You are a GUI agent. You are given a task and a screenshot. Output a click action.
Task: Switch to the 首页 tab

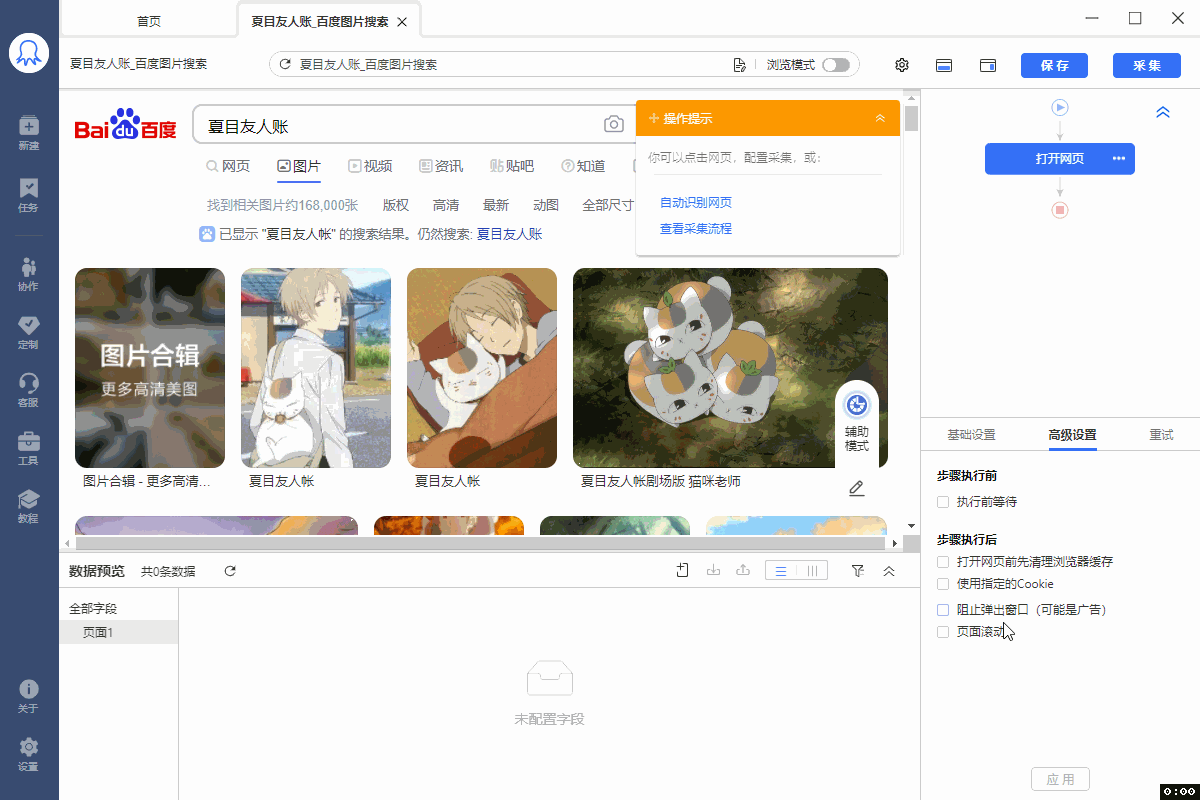(149, 21)
